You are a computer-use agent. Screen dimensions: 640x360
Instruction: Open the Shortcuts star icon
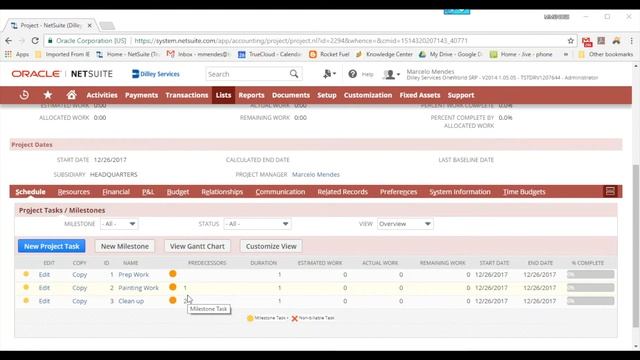point(48,95)
